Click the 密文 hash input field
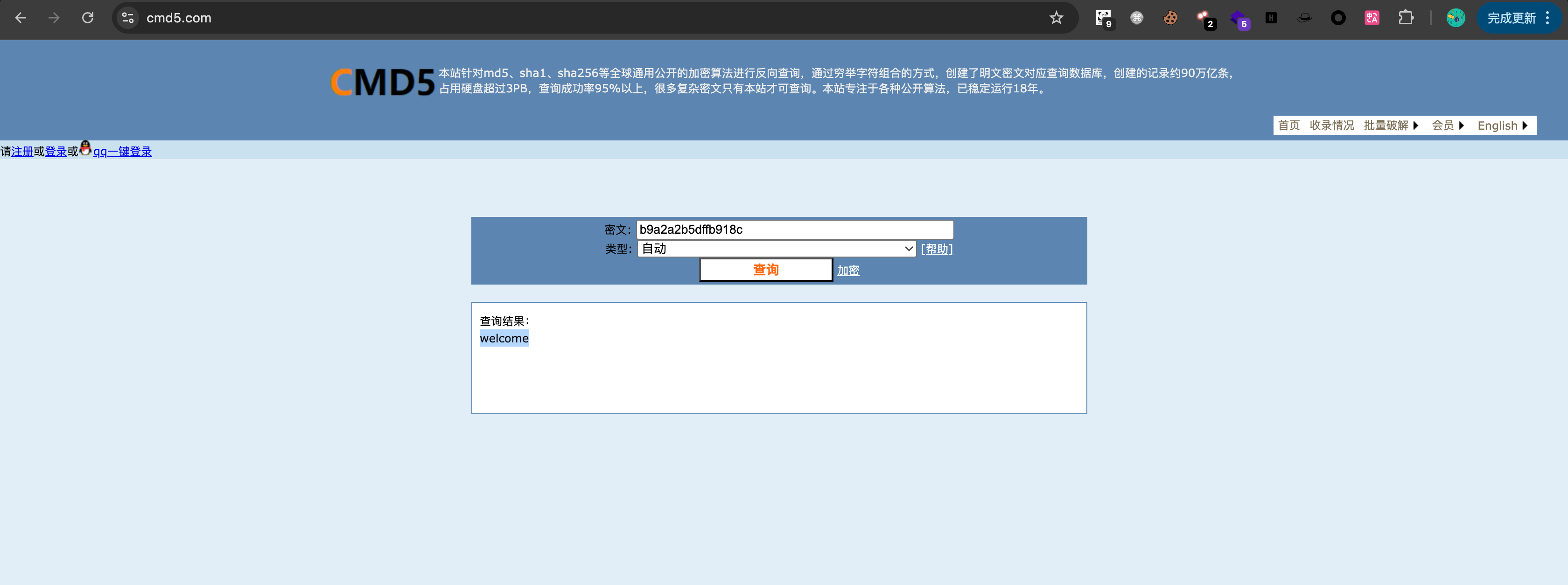 click(x=794, y=230)
